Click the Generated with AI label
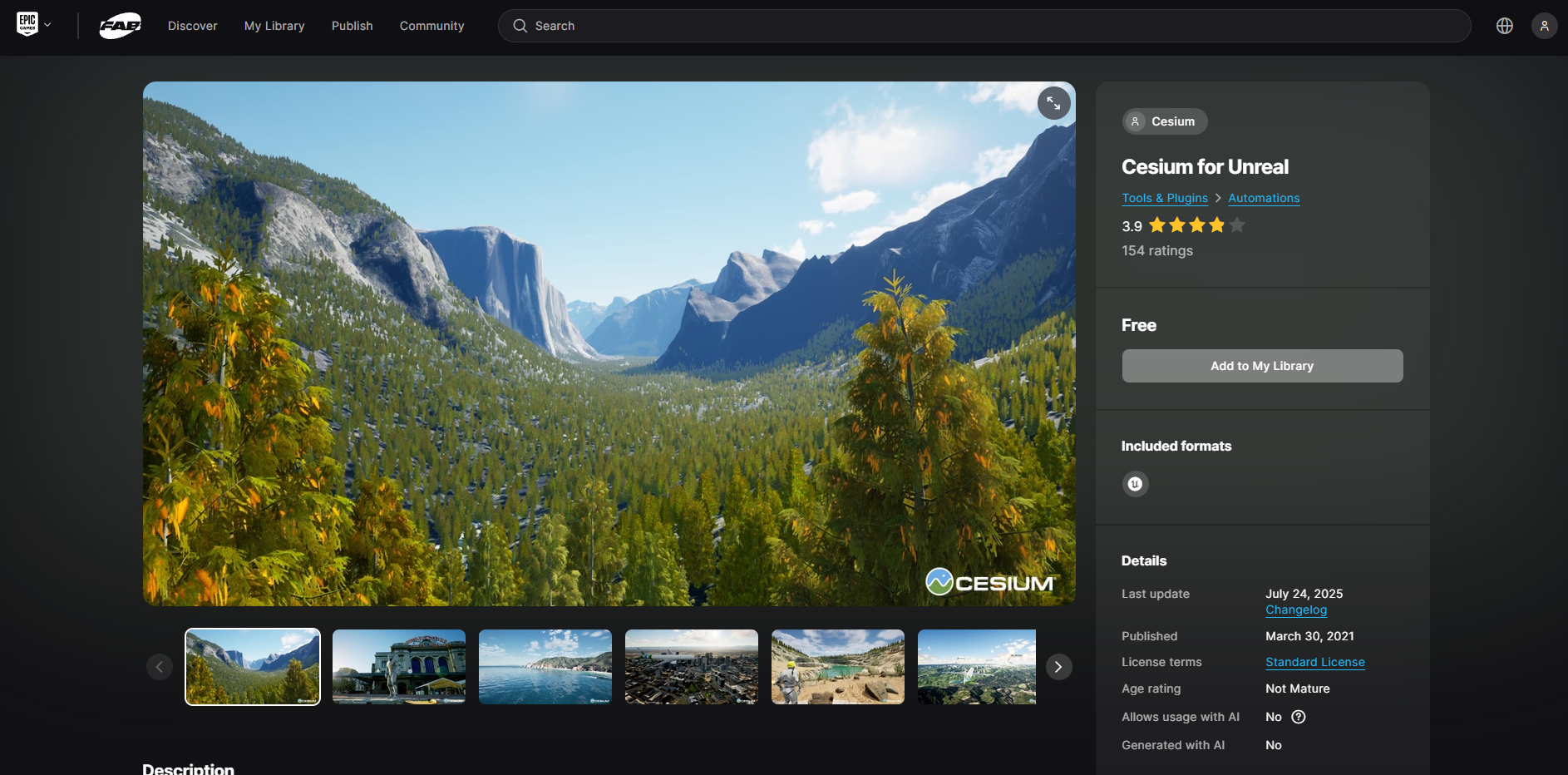Screen dimensions: 1568x775 pos(1173,745)
